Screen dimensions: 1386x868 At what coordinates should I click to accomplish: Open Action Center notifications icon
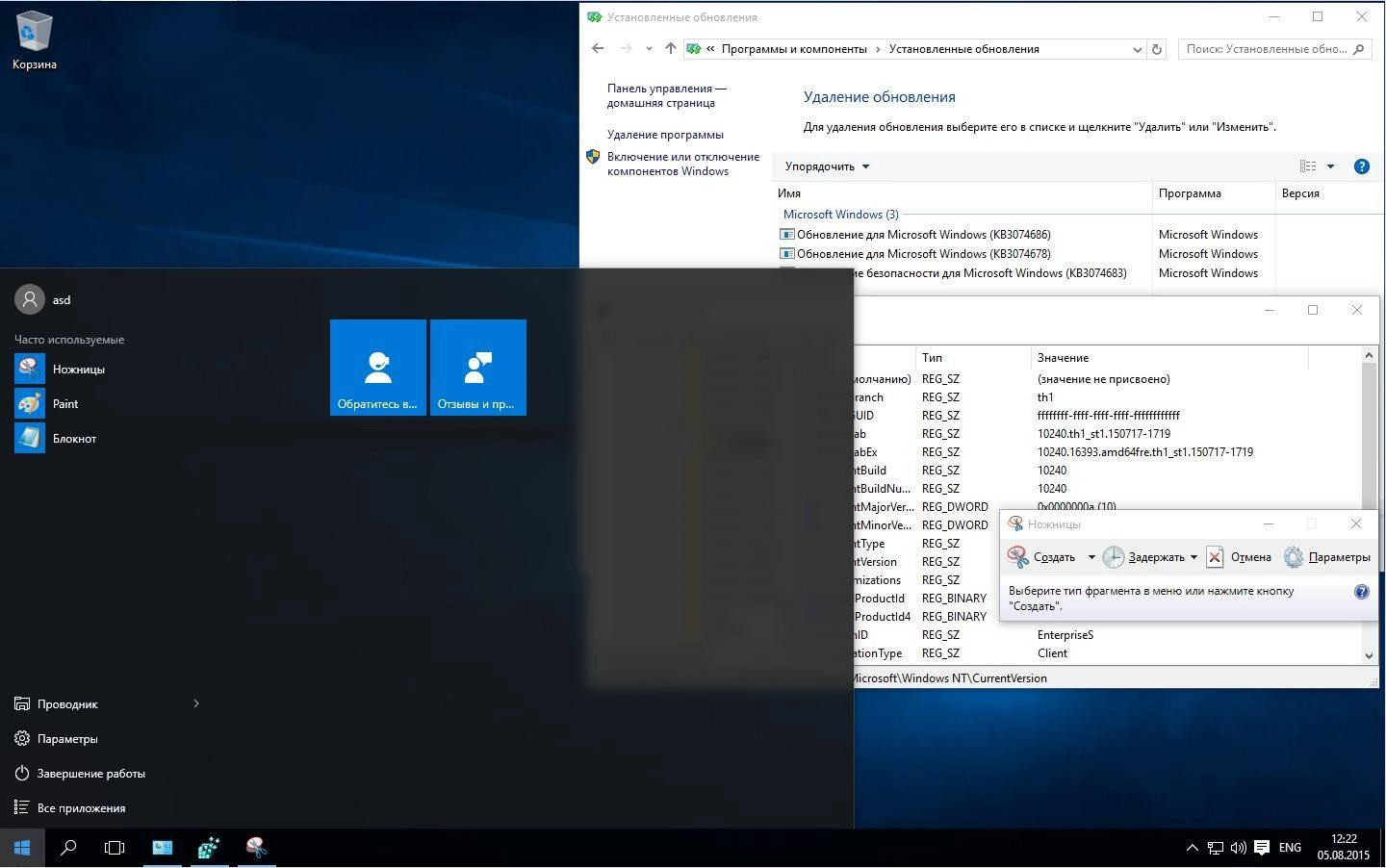[1262, 848]
